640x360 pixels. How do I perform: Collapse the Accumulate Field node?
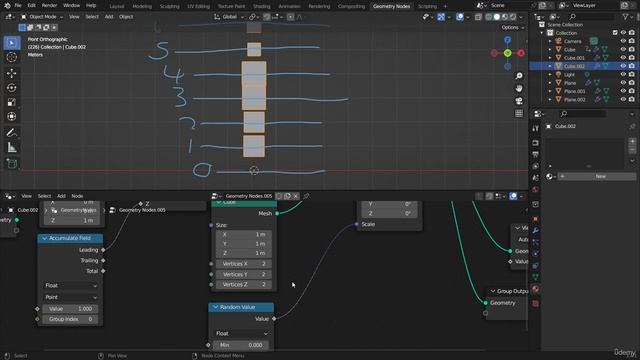44,238
